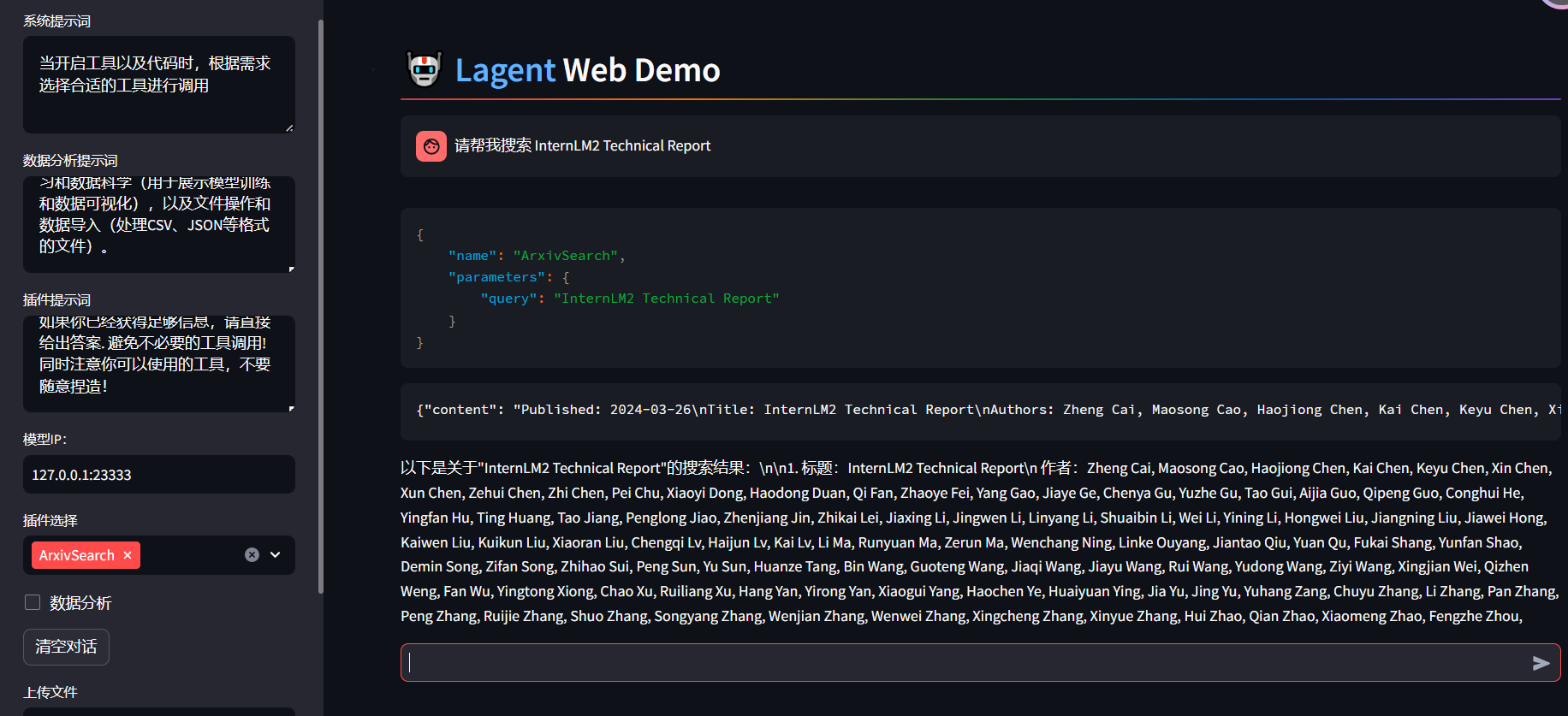Click the 清空对话 button
This screenshot has height=716, width=1568.
(66, 647)
